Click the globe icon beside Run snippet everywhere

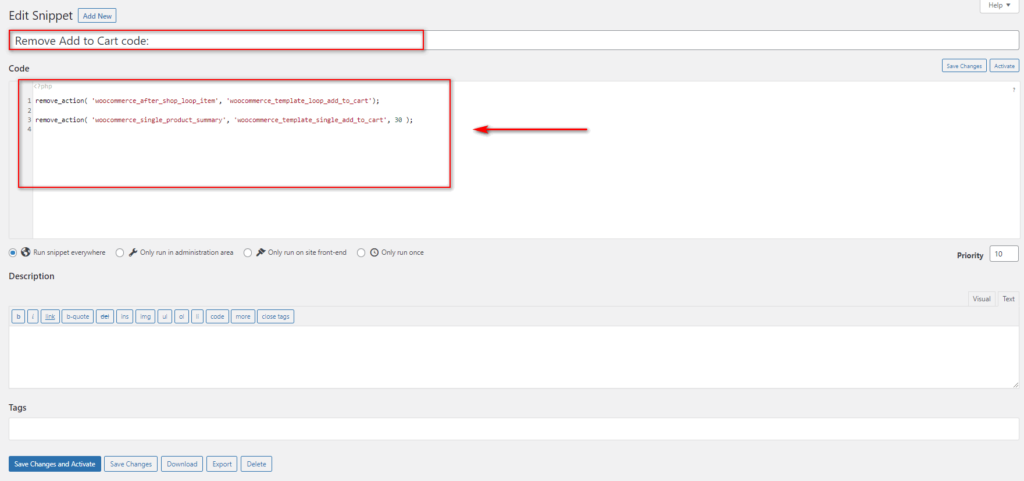(x=25, y=252)
